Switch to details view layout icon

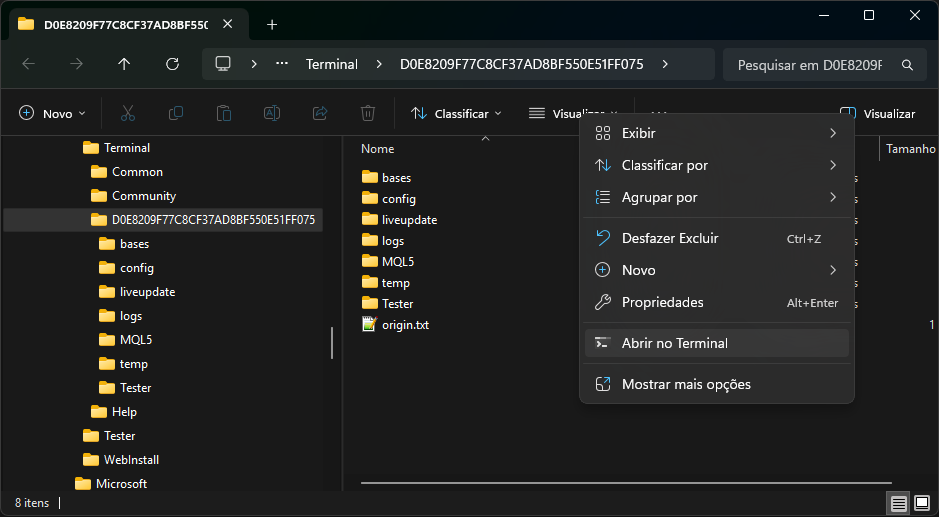898,503
